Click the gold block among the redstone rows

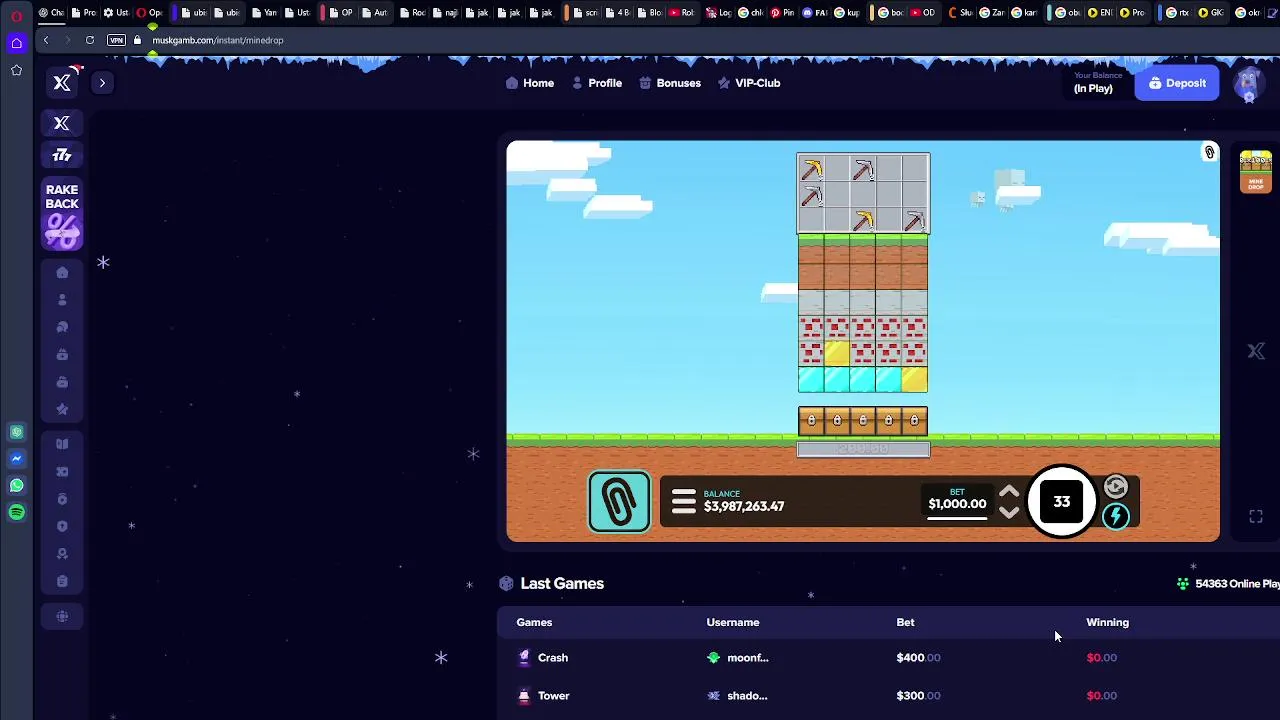point(837,353)
